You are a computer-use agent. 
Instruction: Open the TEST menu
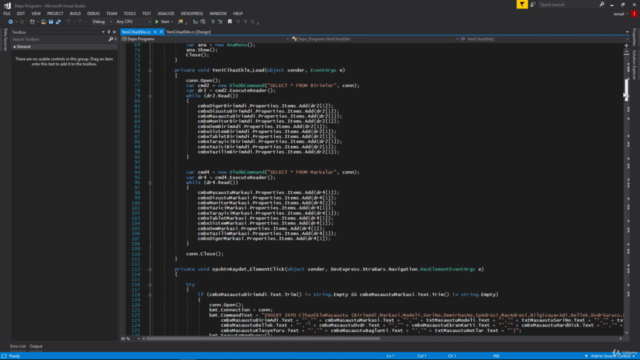coord(147,13)
